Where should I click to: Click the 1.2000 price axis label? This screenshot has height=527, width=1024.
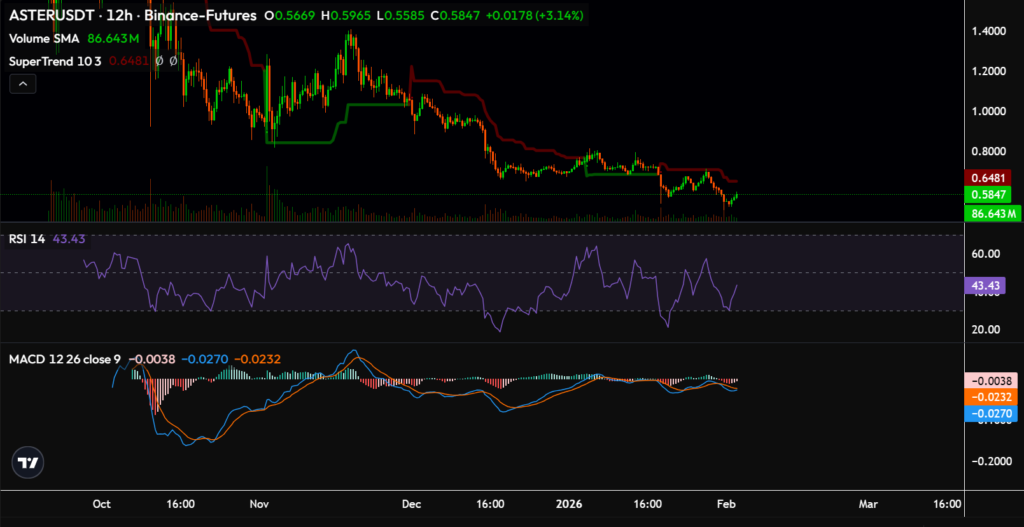989,71
